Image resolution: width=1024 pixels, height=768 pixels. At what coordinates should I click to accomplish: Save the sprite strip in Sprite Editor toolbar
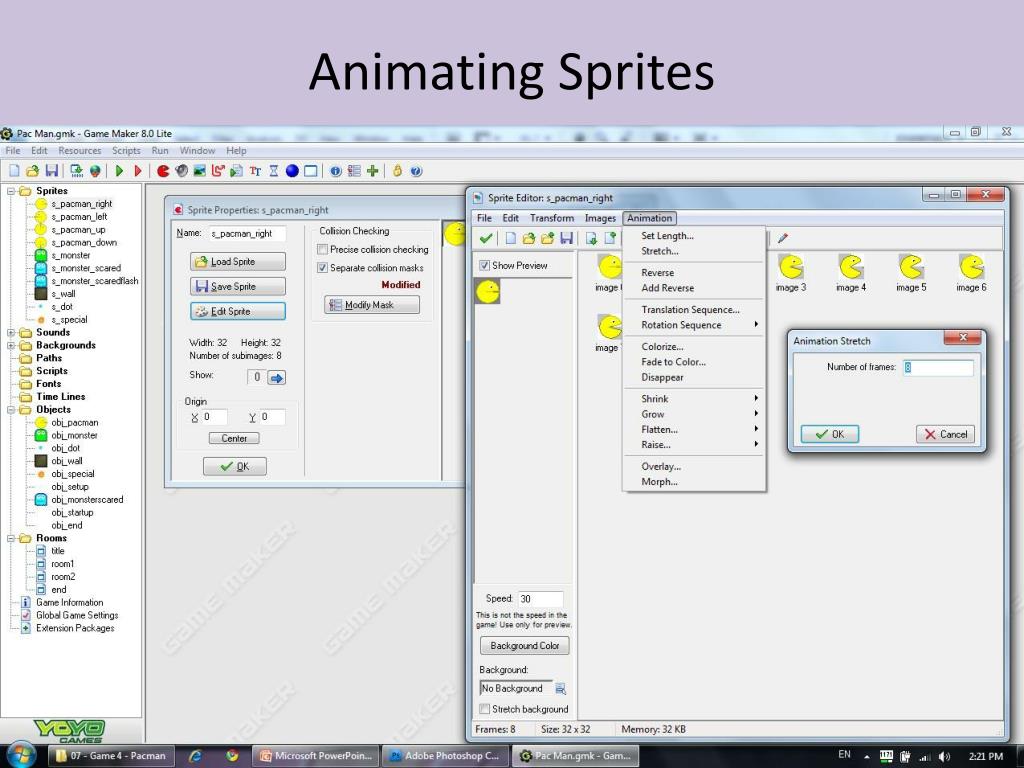(x=566, y=238)
